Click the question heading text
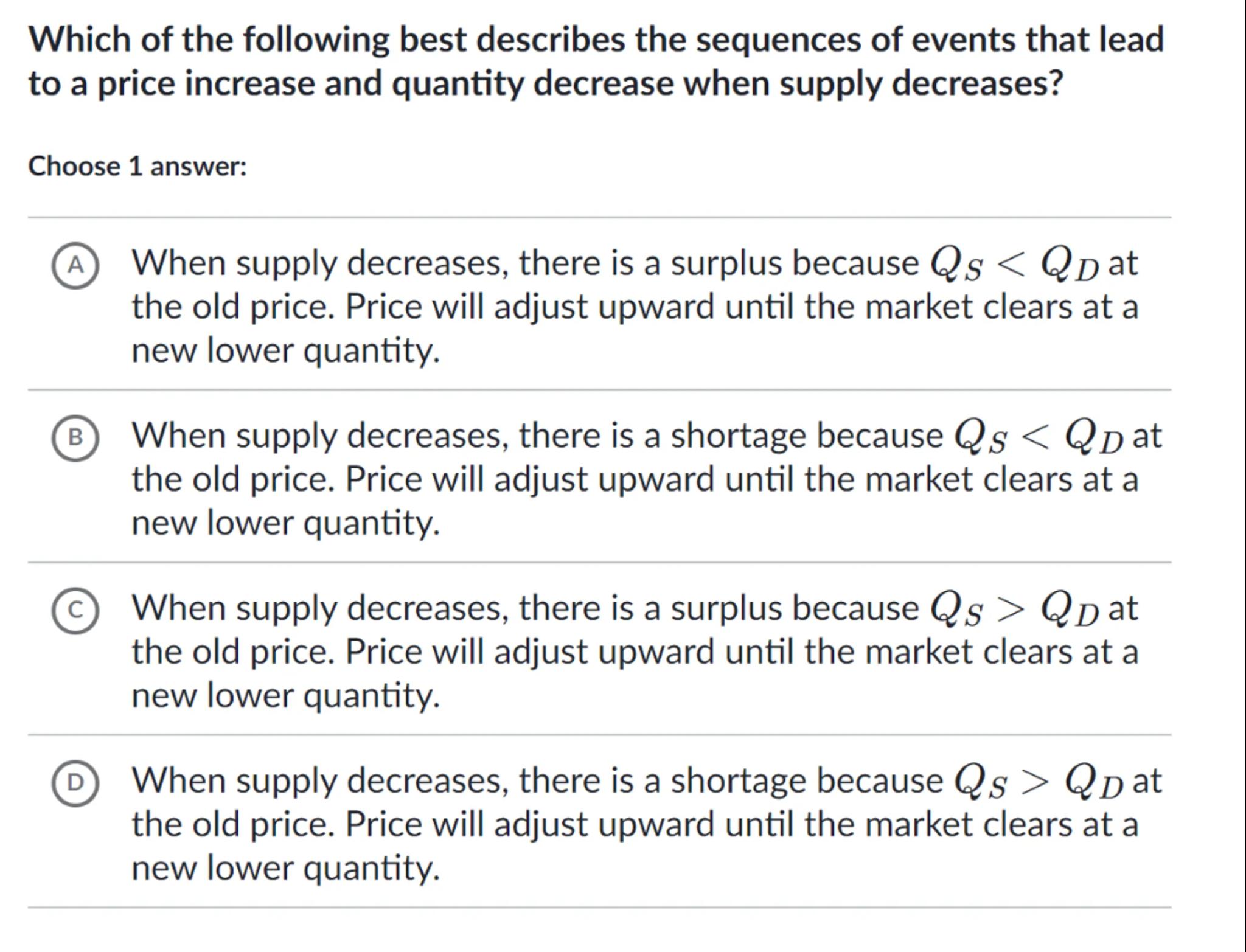This screenshot has height=952, width=1246. click(x=596, y=61)
